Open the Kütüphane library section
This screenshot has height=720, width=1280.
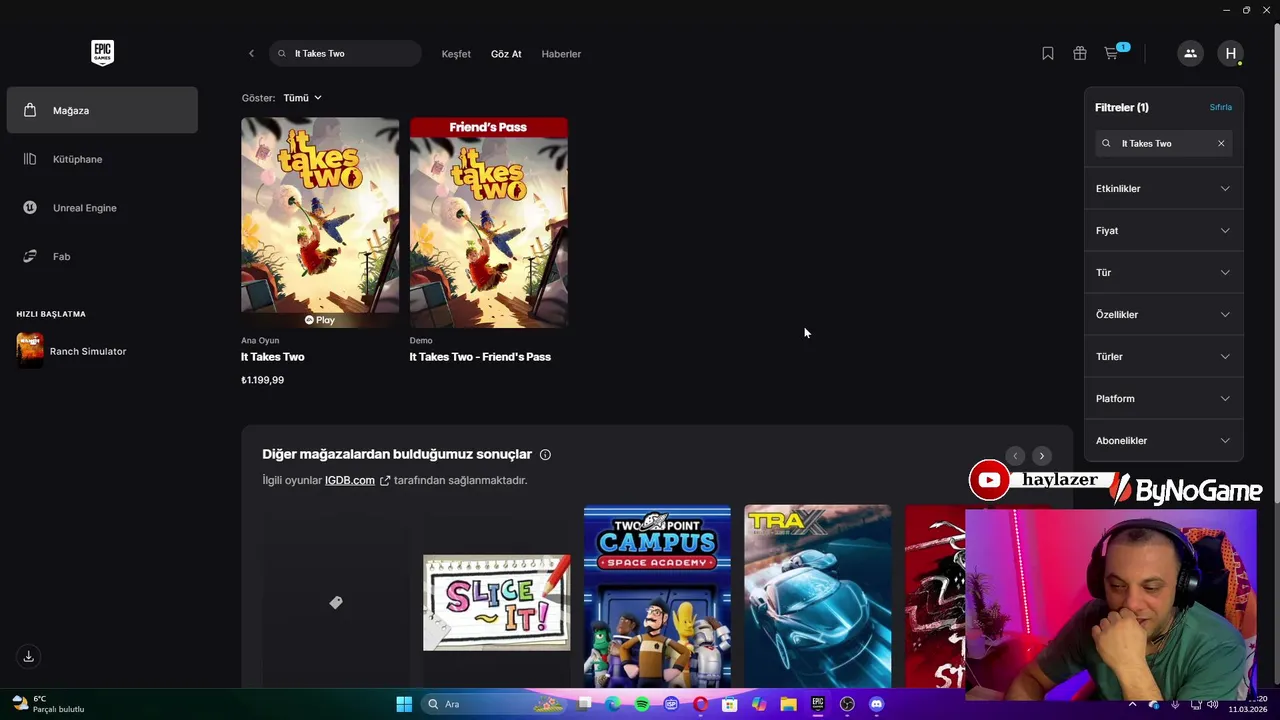tap(102, 159)
